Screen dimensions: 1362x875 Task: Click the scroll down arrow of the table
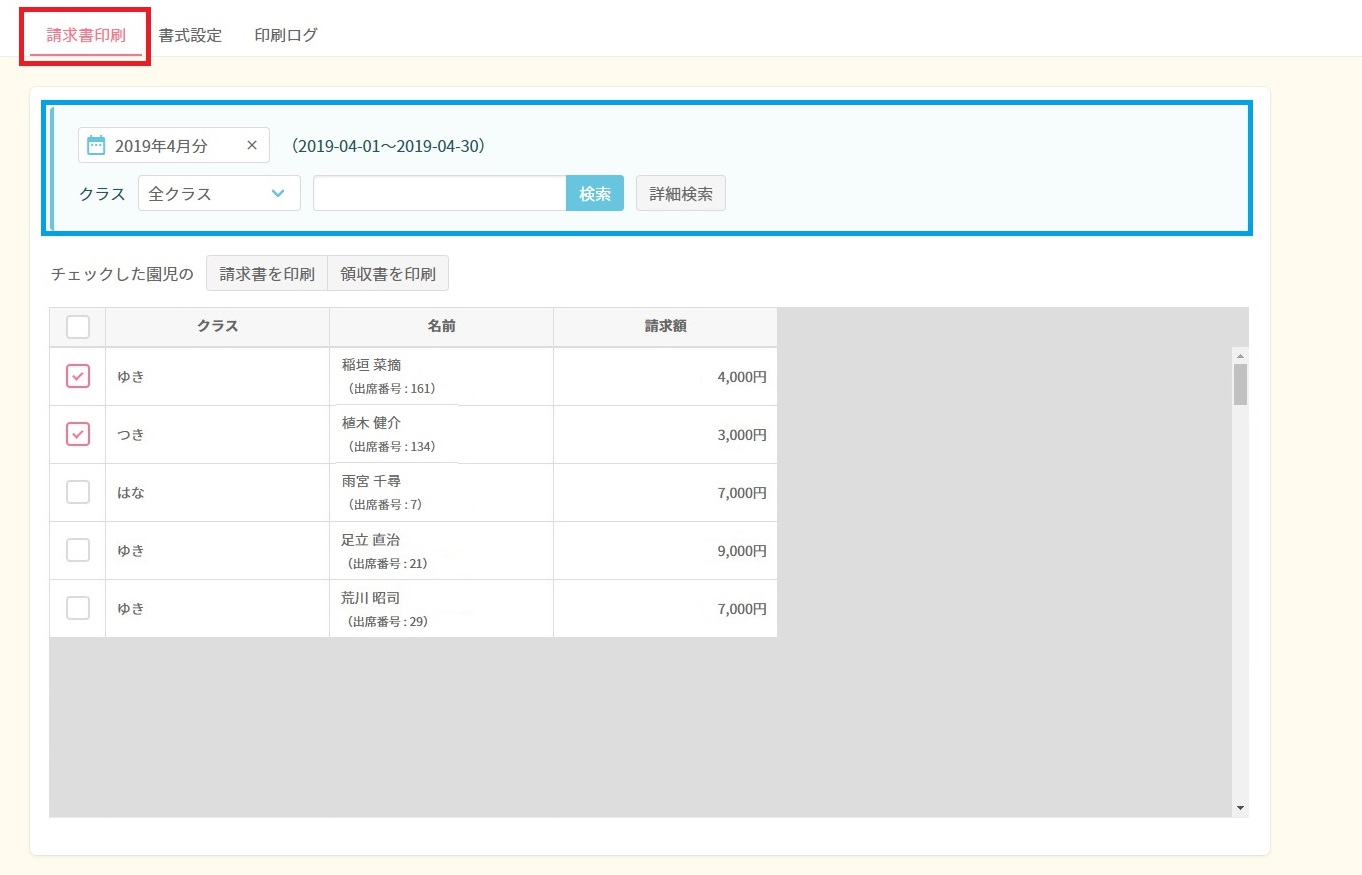tap(1240, 808)
